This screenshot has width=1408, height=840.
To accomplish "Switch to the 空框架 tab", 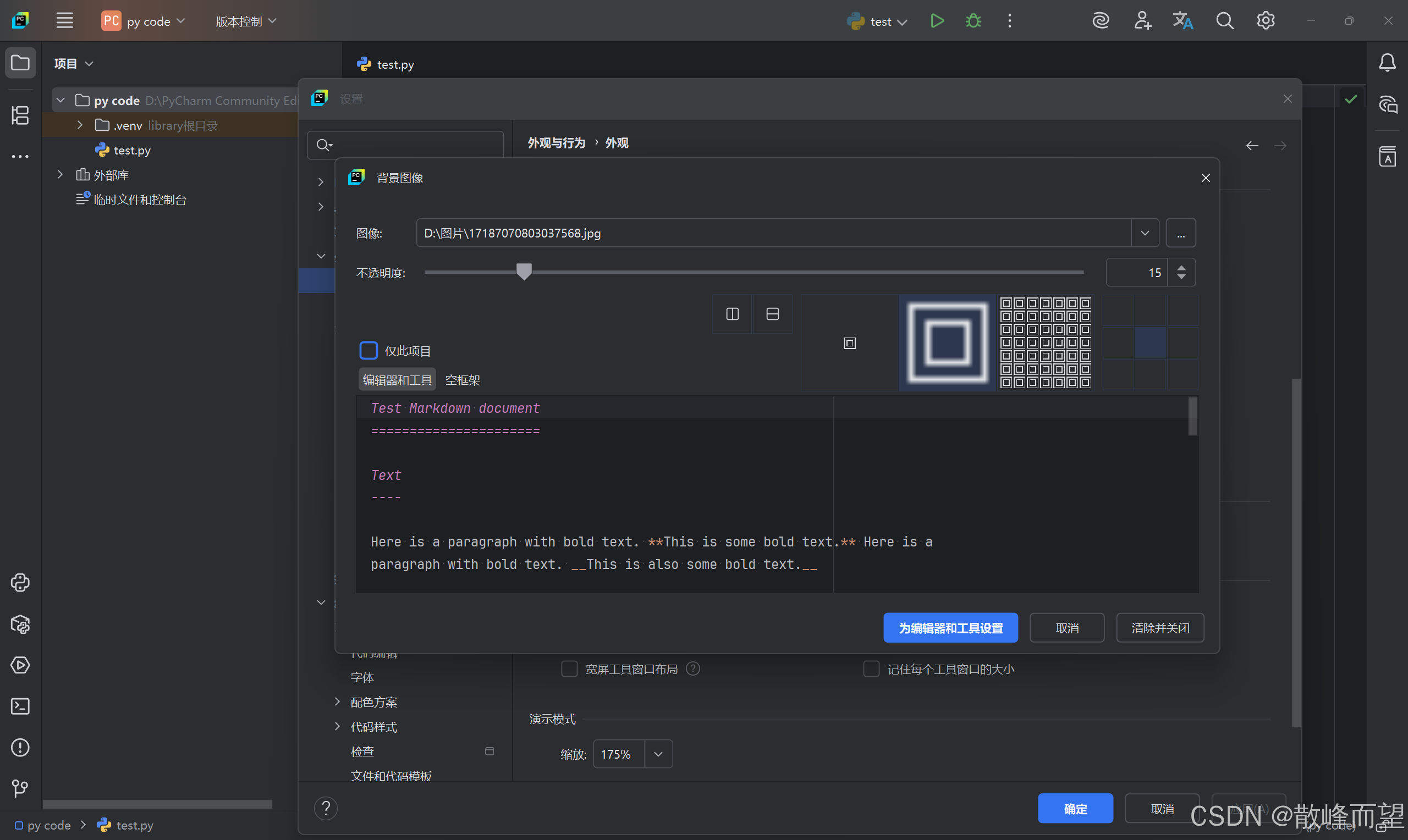I will click(462, 380).
